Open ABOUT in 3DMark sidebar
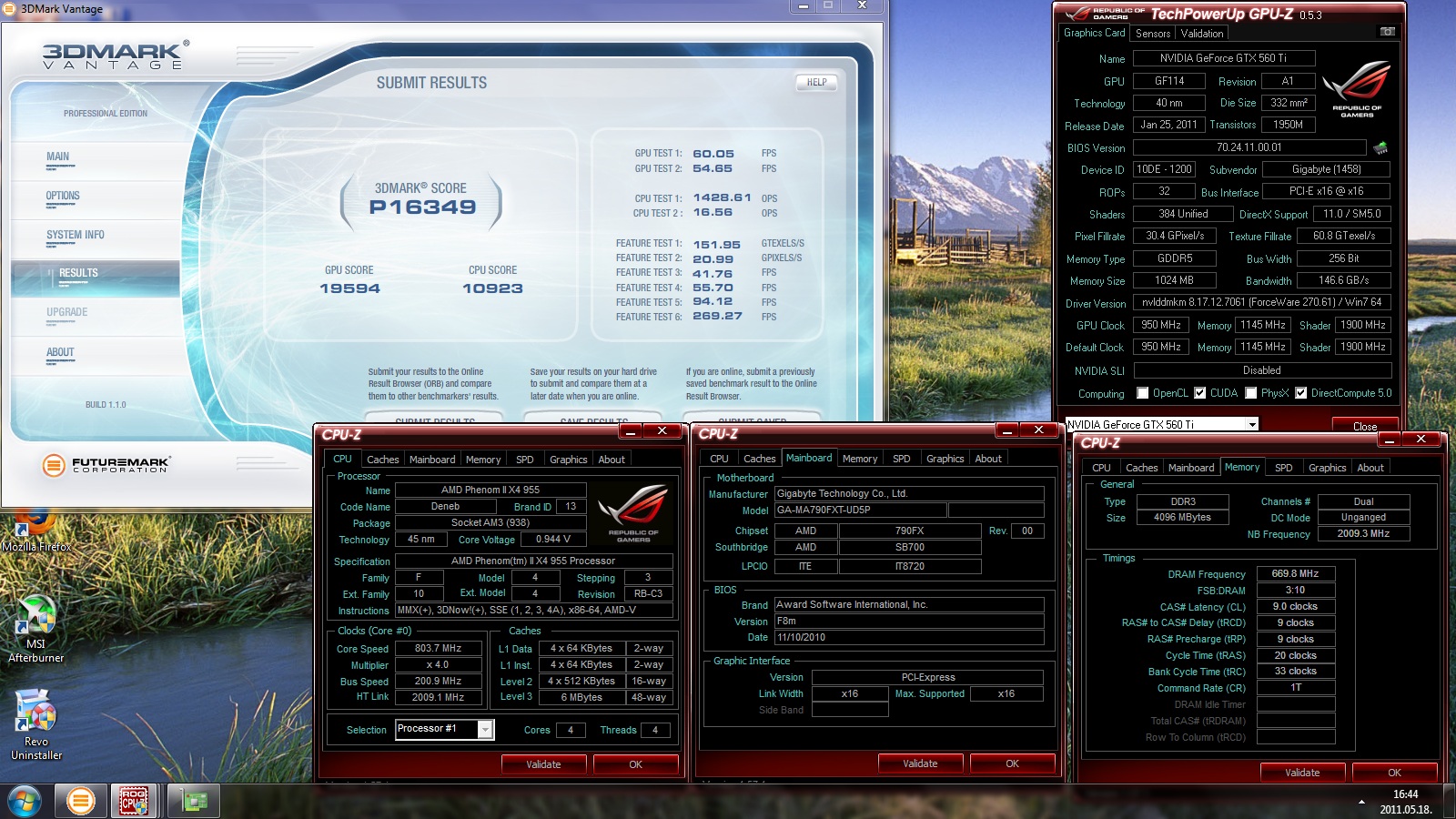Screen dimensions: 1456x819 point(60,353)
